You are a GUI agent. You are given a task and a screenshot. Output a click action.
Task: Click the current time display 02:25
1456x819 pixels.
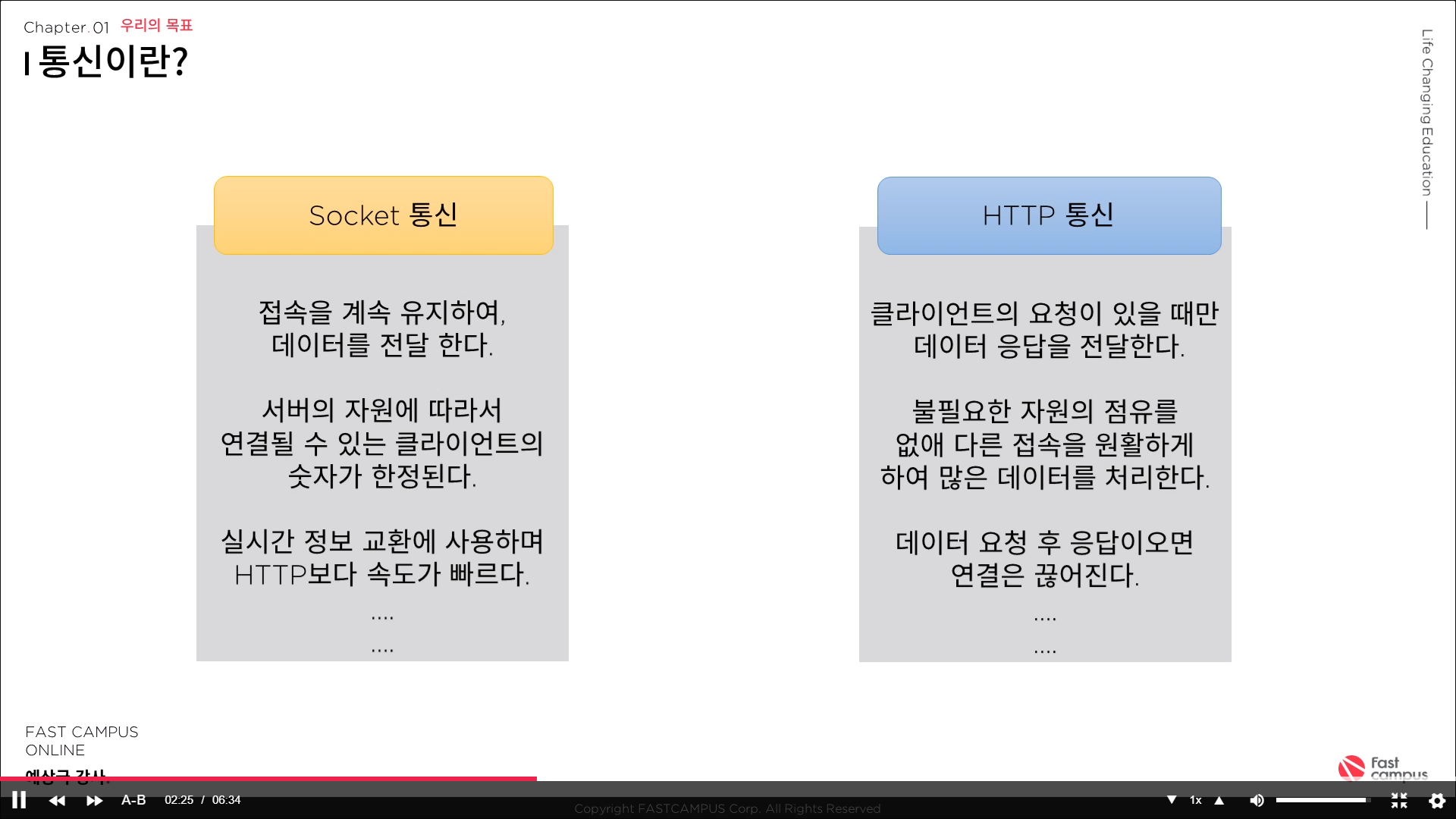tap(179, 800)
